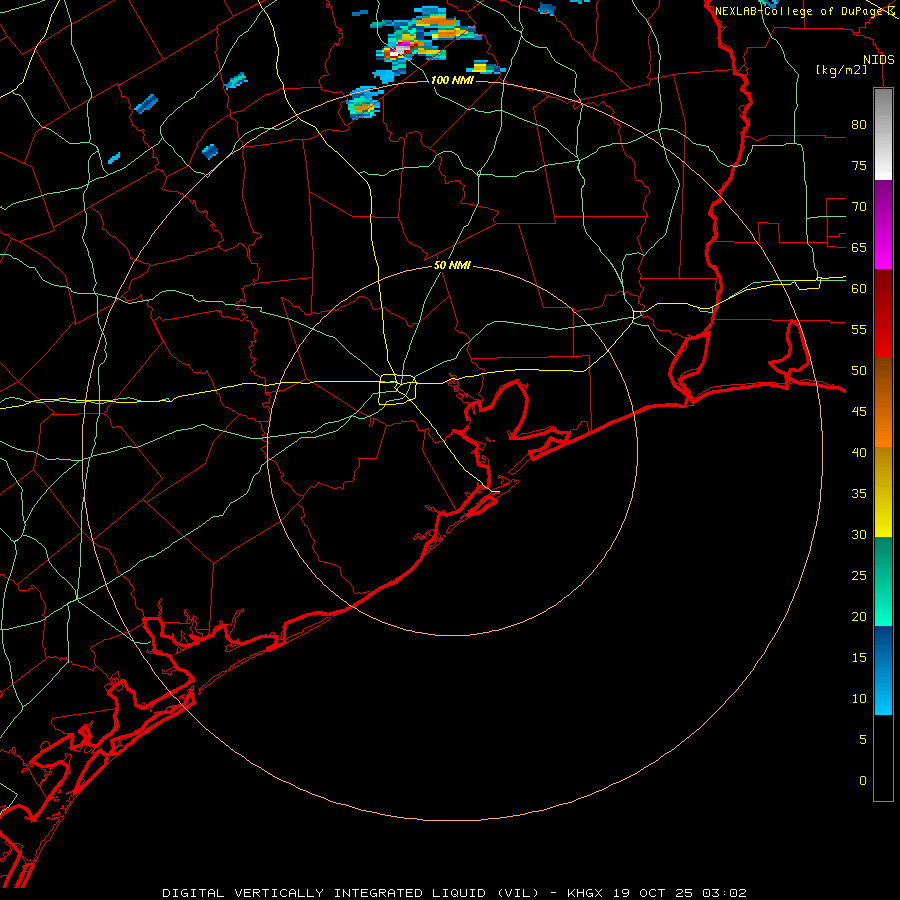Screen dimensions: 900x900
Task: Select the "50" value on the color scale
Action: 859,371
